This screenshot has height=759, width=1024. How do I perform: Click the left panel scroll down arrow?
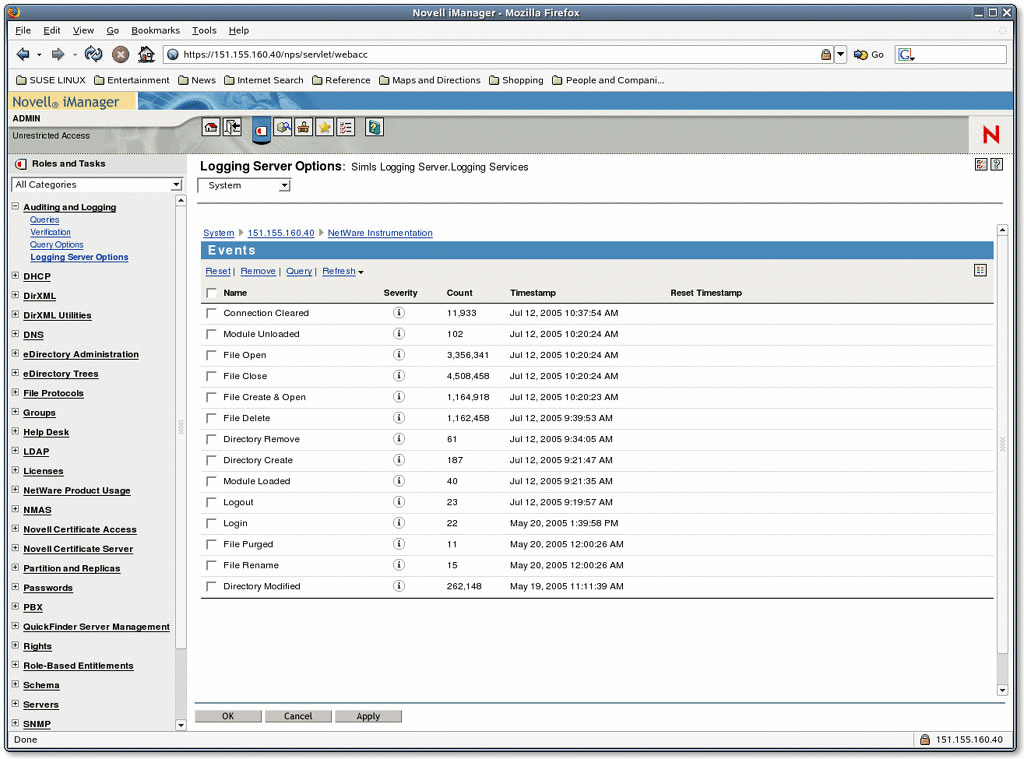[181, 724]
